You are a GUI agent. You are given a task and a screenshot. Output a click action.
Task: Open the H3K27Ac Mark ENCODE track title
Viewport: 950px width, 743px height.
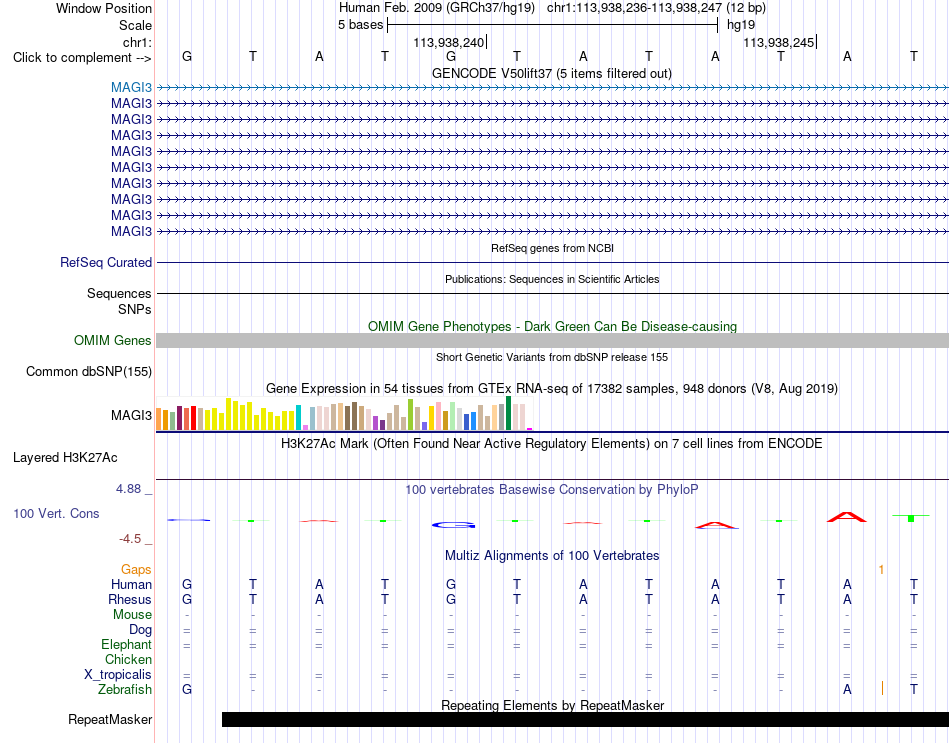552,444
